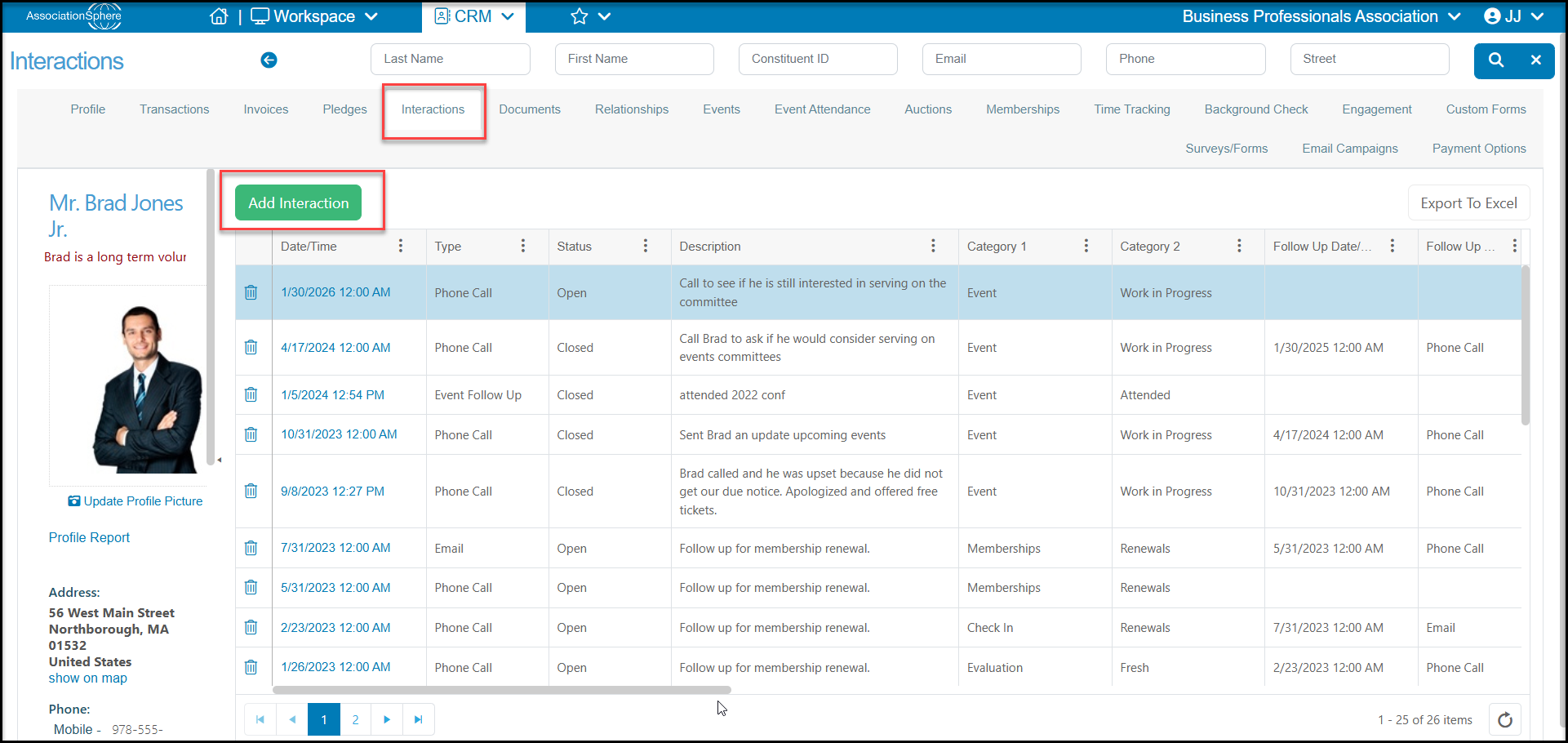Click trash icon for 9/8/2023 row
The height and width of the screenshot is (743, 1568).
coord(251,491)
